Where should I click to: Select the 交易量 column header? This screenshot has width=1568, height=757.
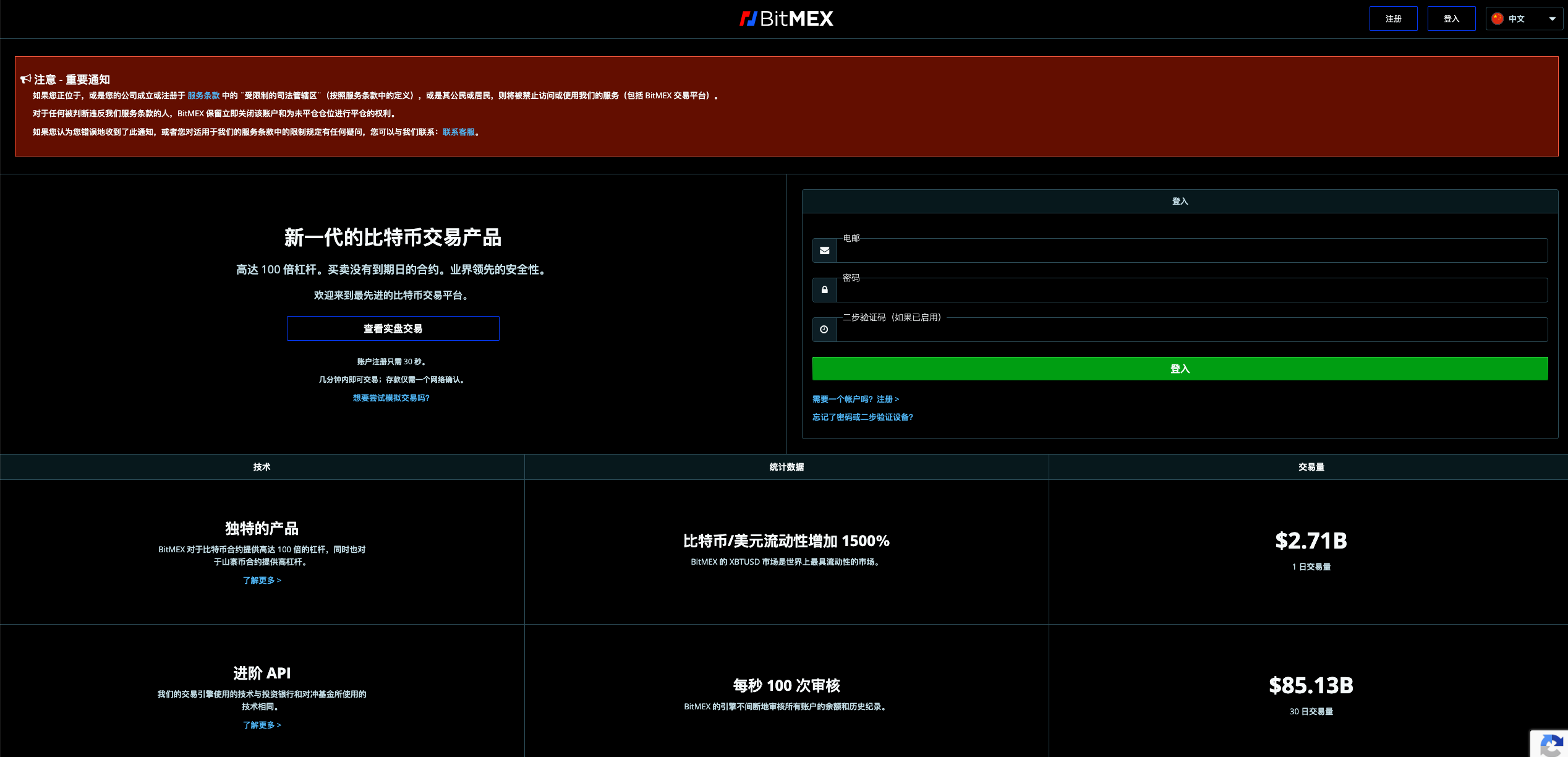pyautogui.click(x=1311, y=467)
